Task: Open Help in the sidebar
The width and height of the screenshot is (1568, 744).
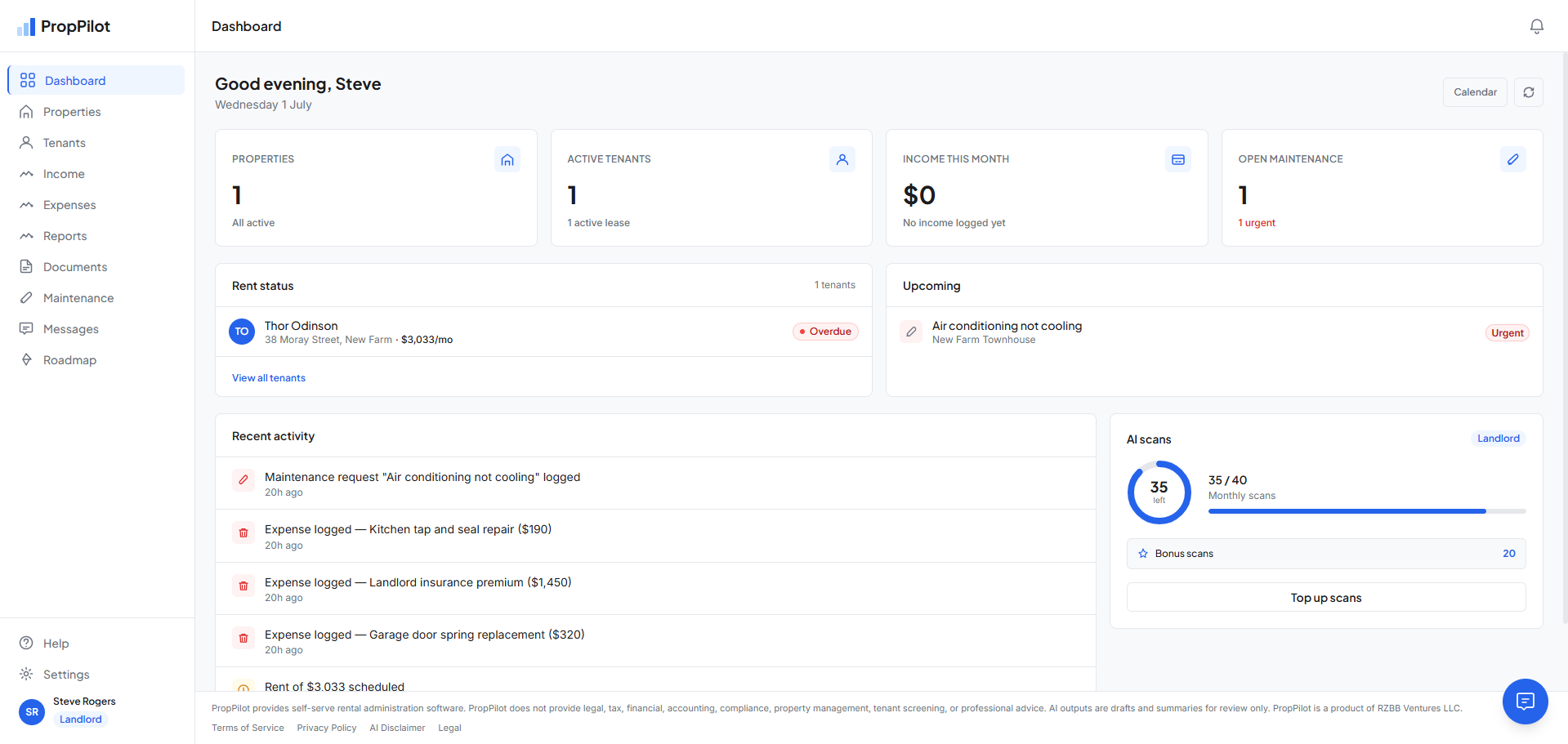Action: tap(96, 644)
